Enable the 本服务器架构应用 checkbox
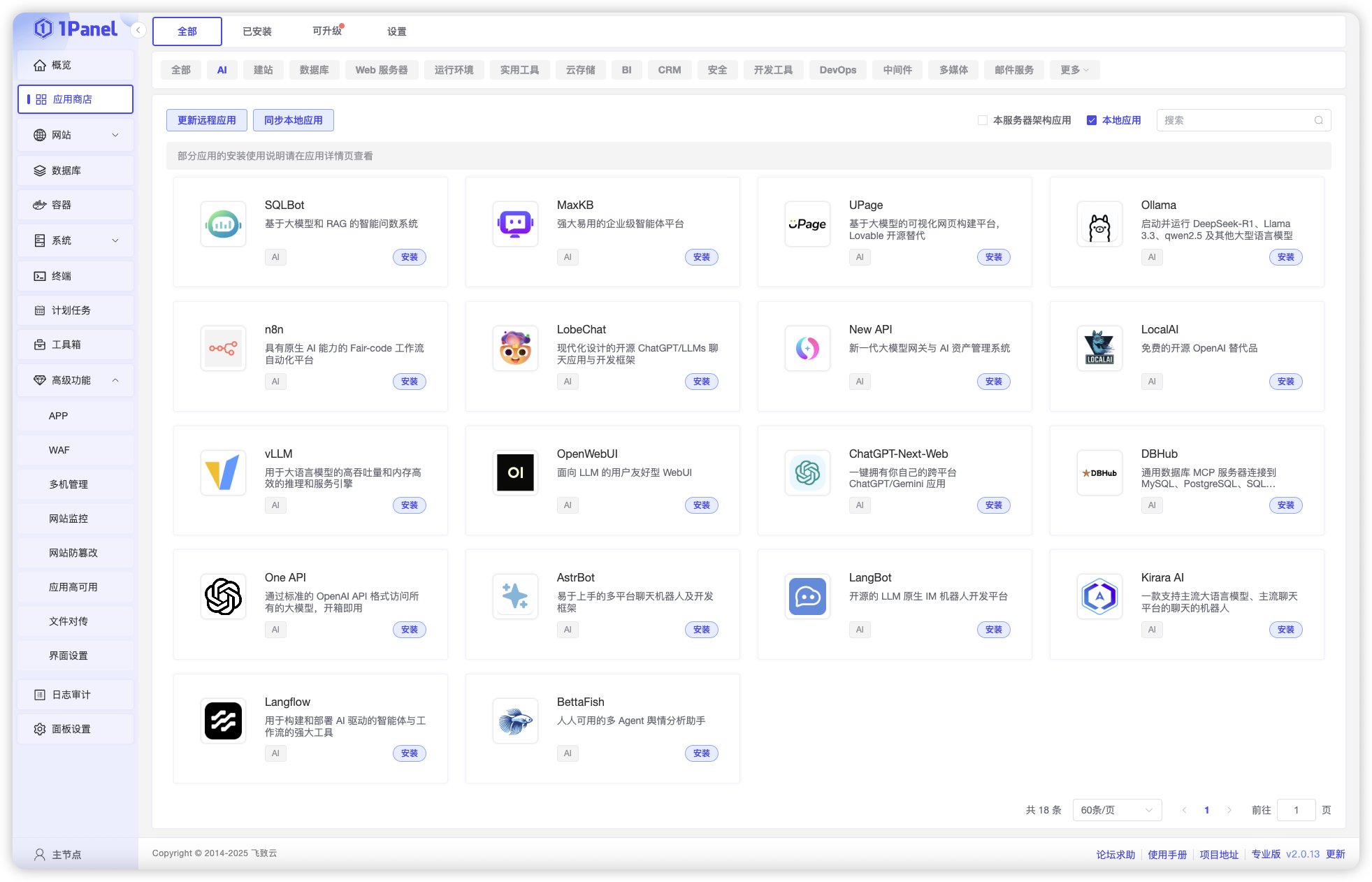 (981, 120)
